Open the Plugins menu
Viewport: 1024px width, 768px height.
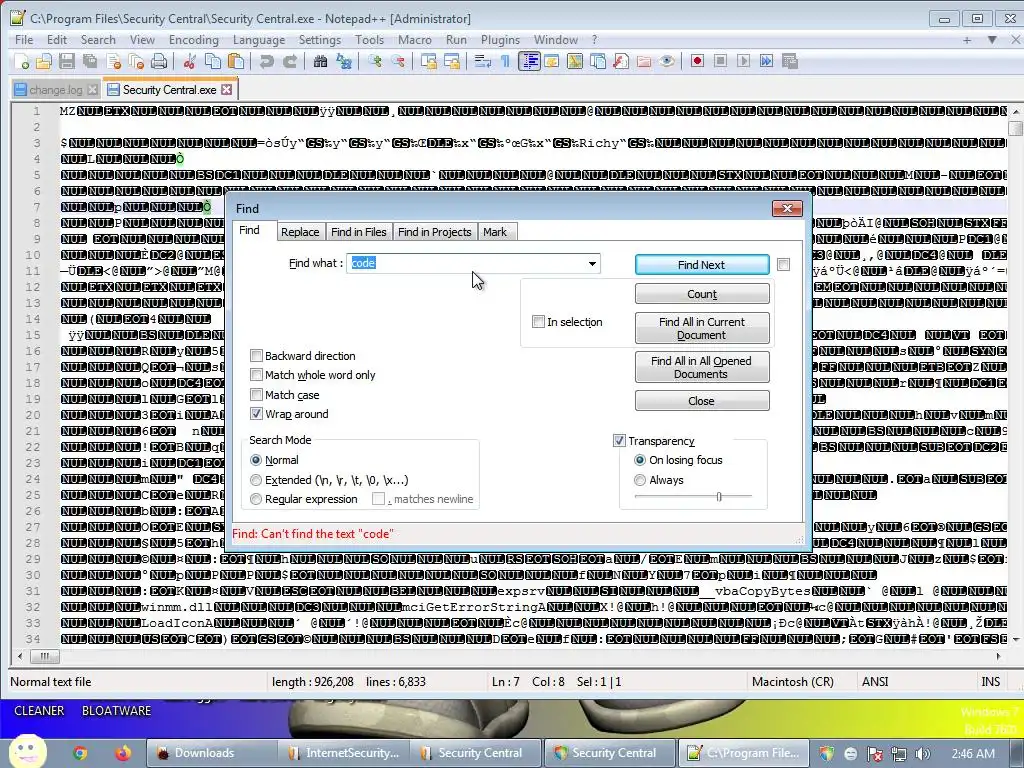click(x=500, y=40)
